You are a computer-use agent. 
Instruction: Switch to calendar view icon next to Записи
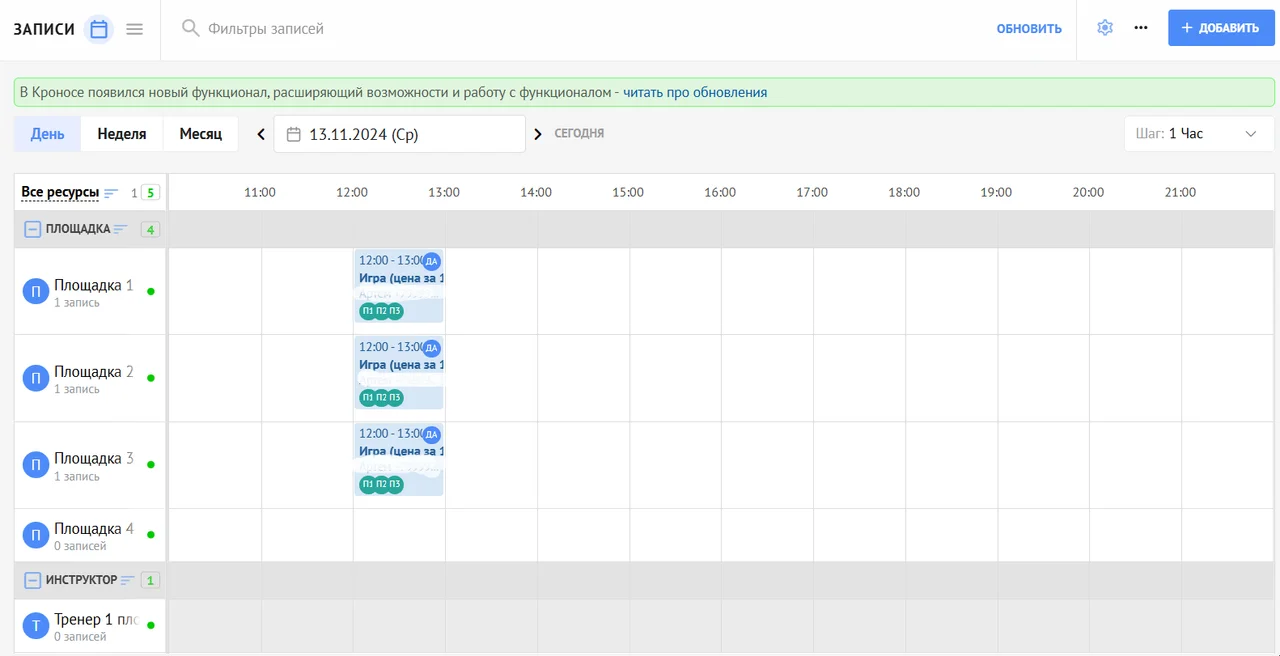tap(98, 29)
